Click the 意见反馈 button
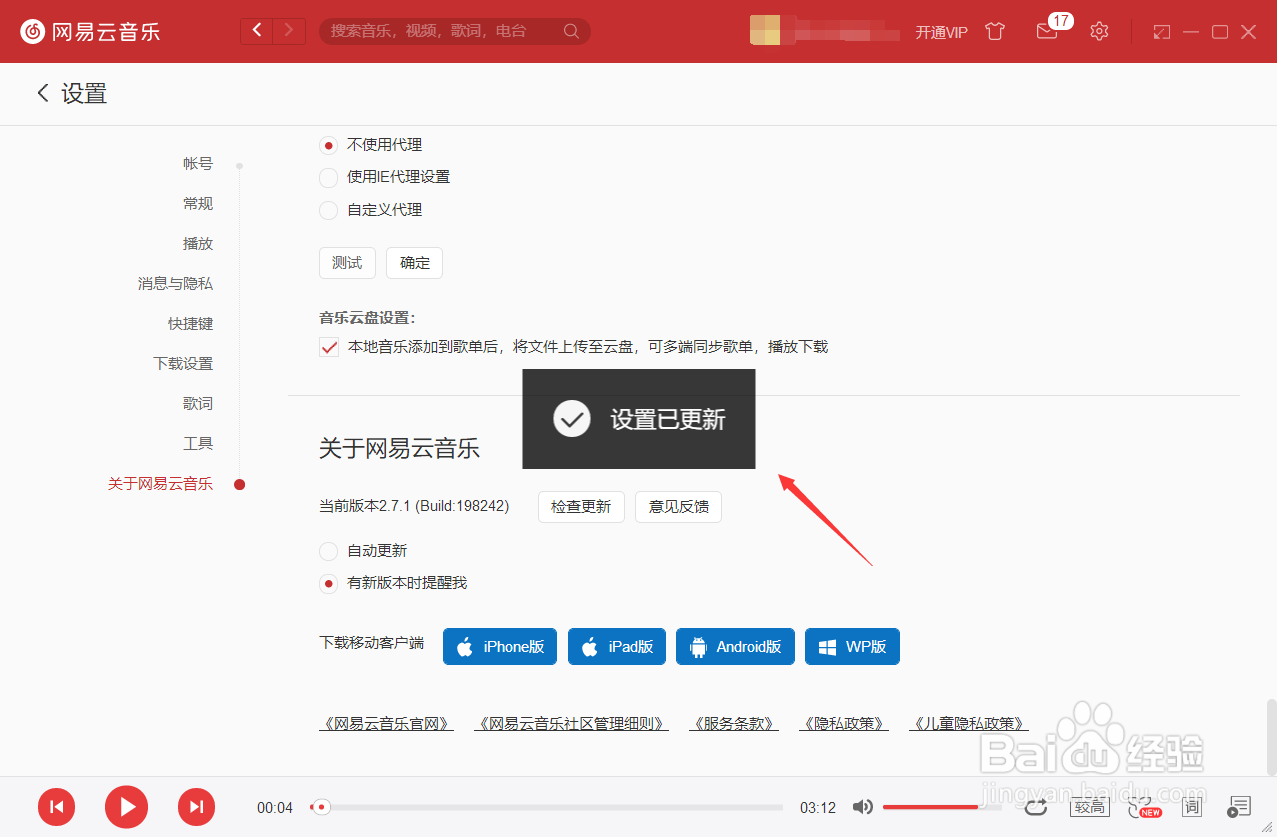This screenshot has width=1277, height=837. pyautogui.click(x=679, y=507)
